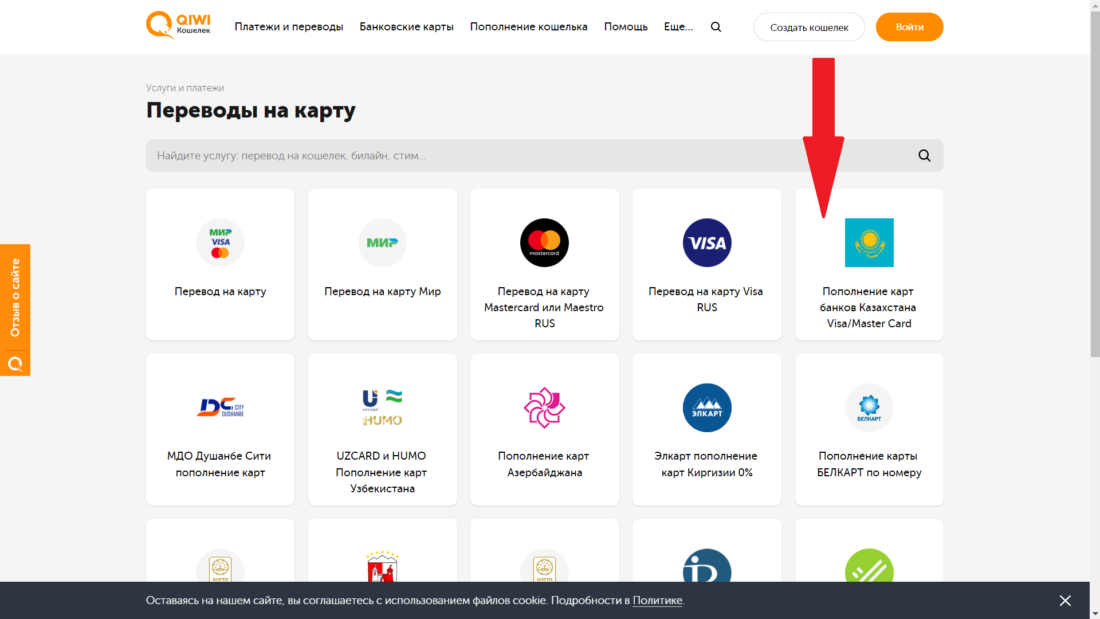Expand the Пополнение кошелька section
The height and width of the screenshot is (619, 1100).
tap(528, 27)
